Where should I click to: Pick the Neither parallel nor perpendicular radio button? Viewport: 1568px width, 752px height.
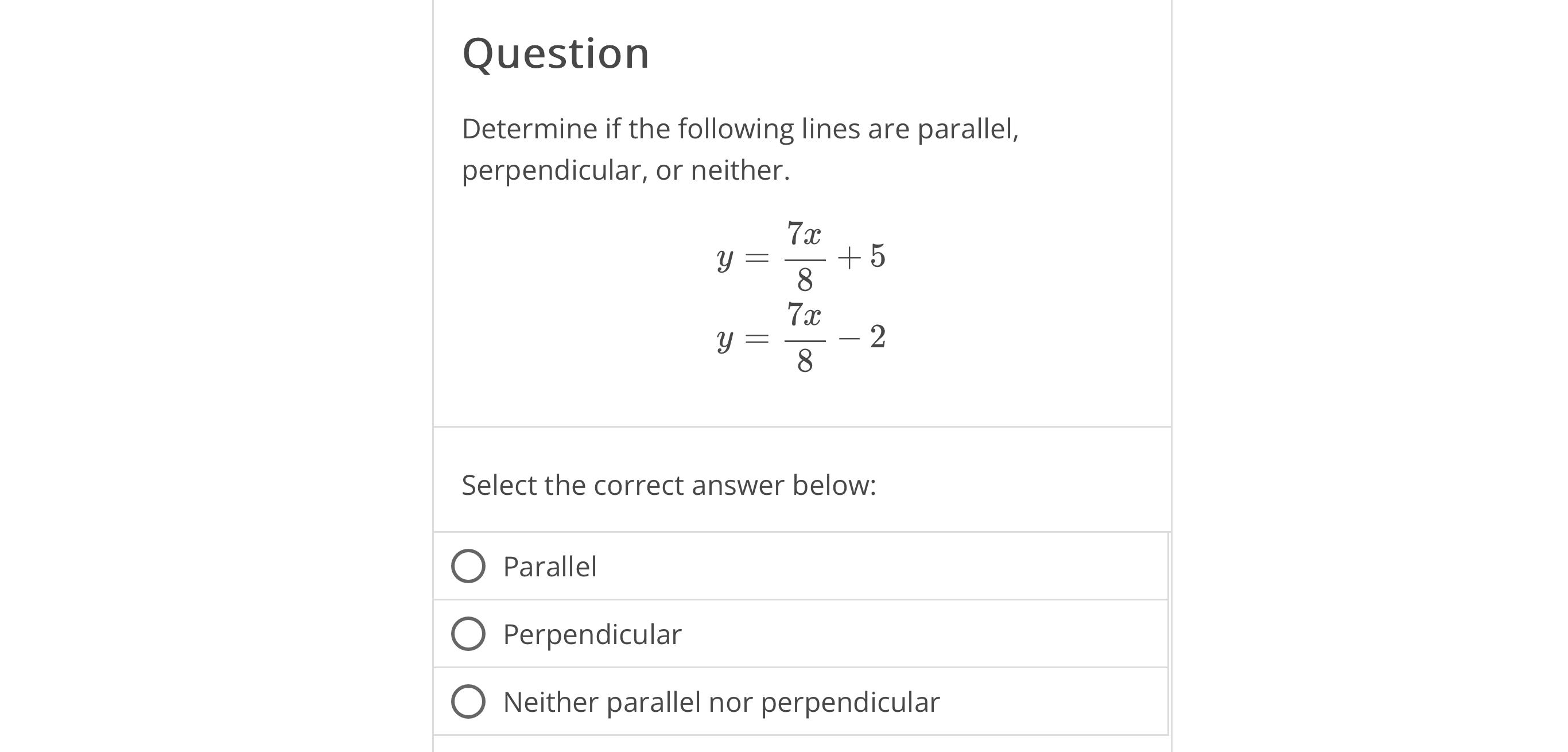click(x=468, y=701)
